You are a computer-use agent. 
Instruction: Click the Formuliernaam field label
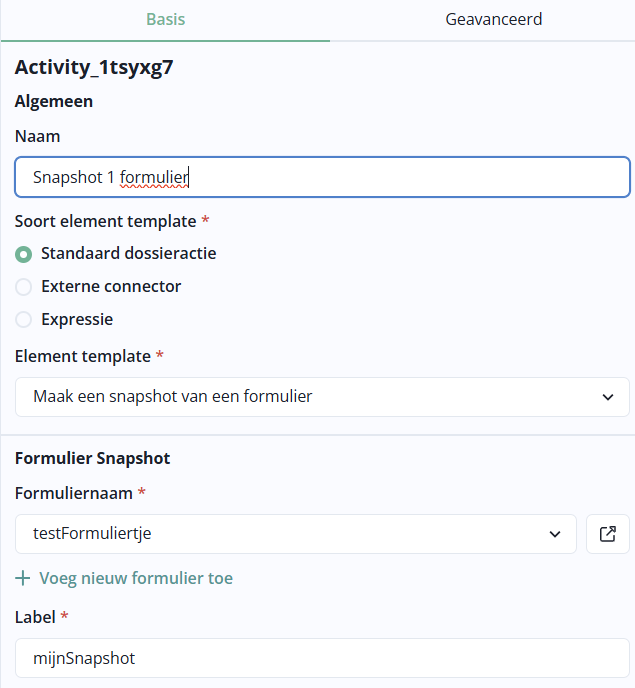(74, 493)
